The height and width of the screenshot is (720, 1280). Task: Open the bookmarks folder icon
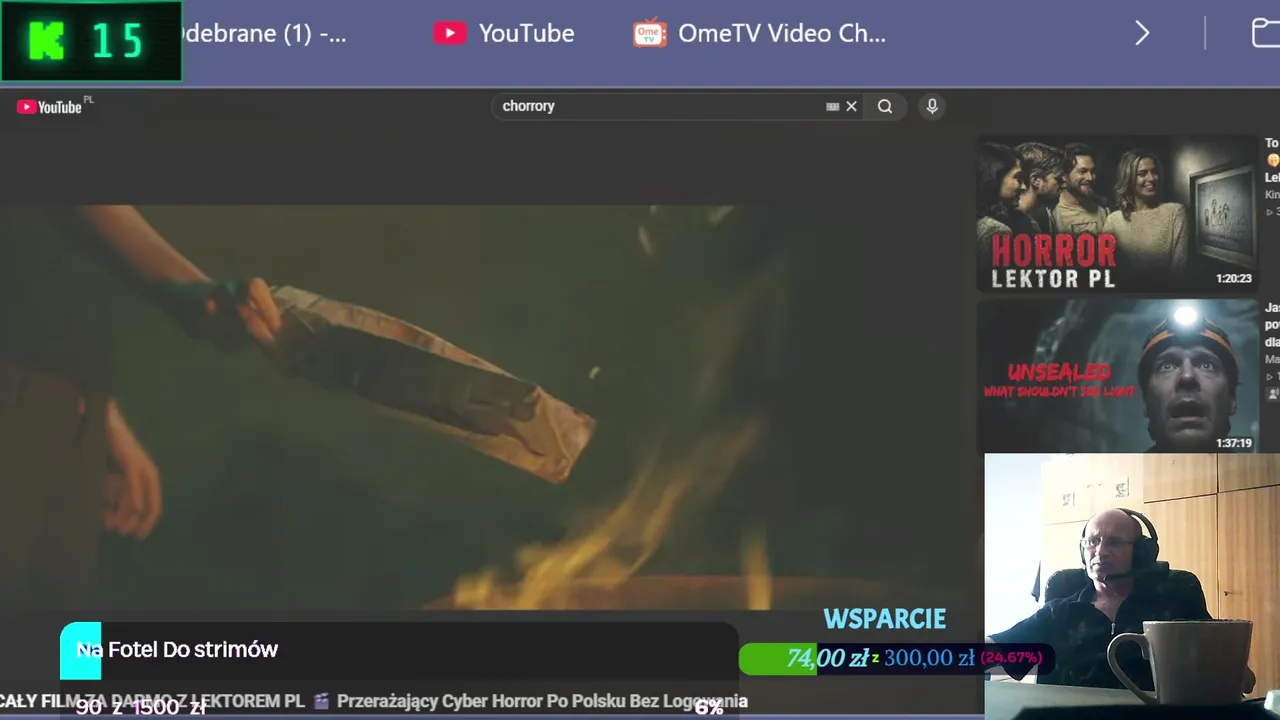(1265, 33)
